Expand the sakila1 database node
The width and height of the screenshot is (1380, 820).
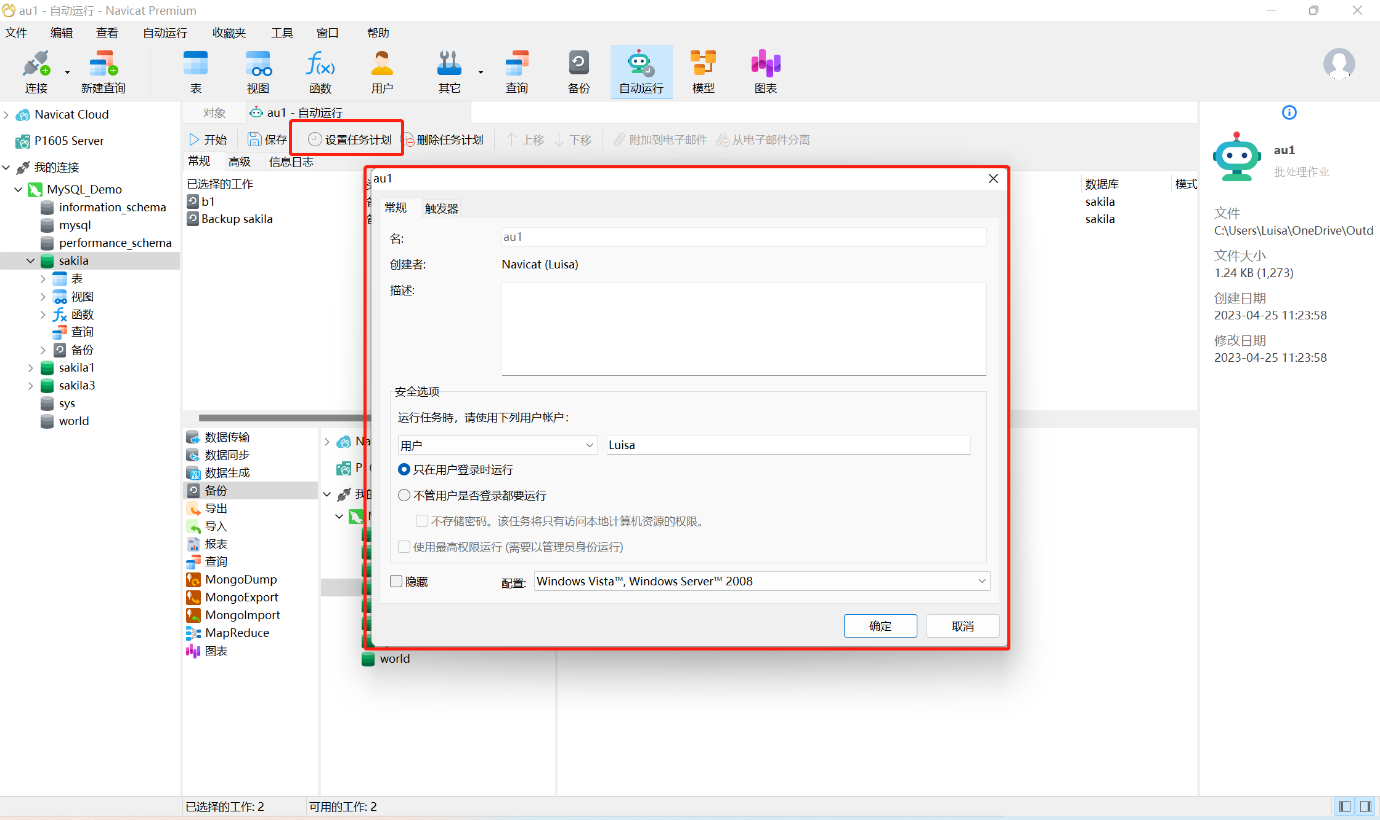(x=31, y=368)
